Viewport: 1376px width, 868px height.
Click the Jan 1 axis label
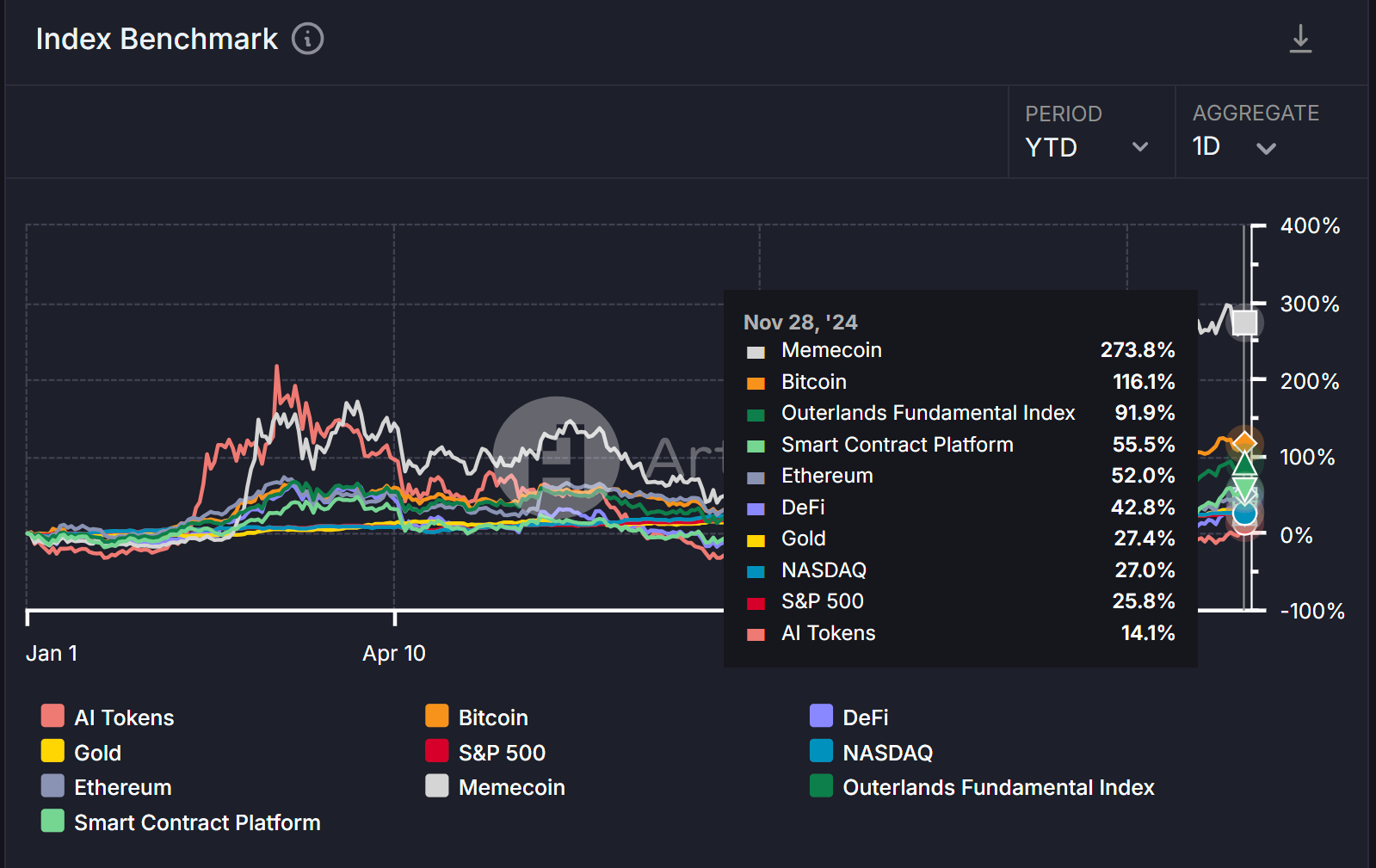52,653
